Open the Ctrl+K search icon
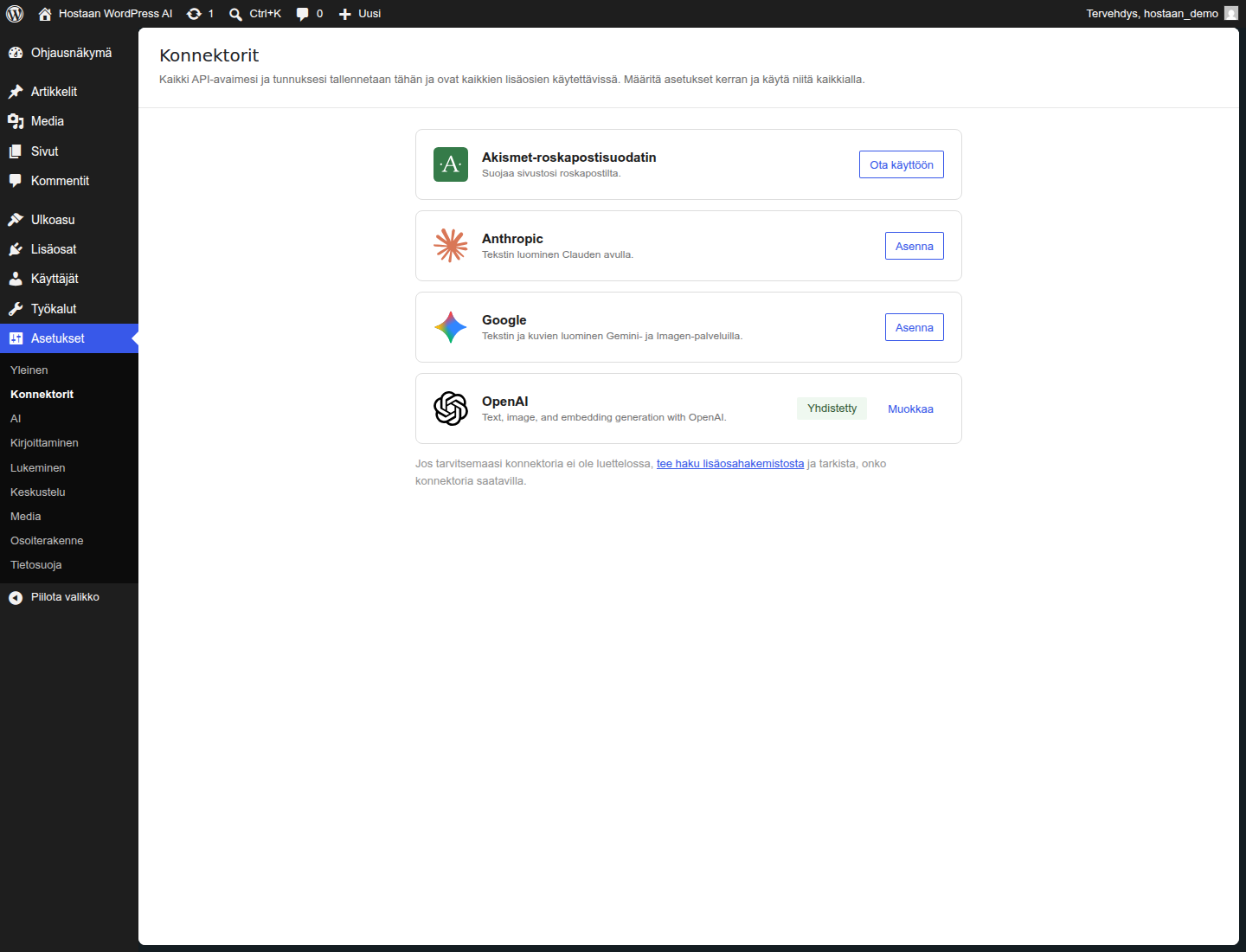Screen dimensions: 1246x952 click(235, 14)
